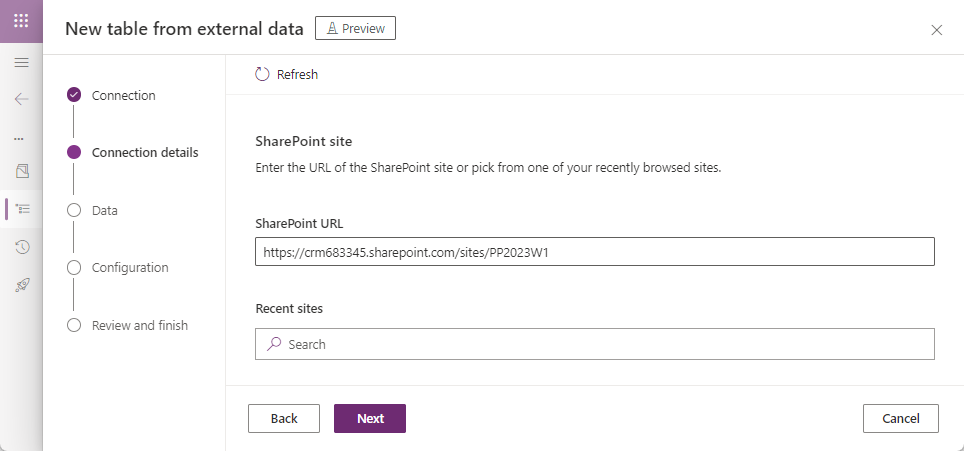Select the Data step circle

click(x=74, y=210)
